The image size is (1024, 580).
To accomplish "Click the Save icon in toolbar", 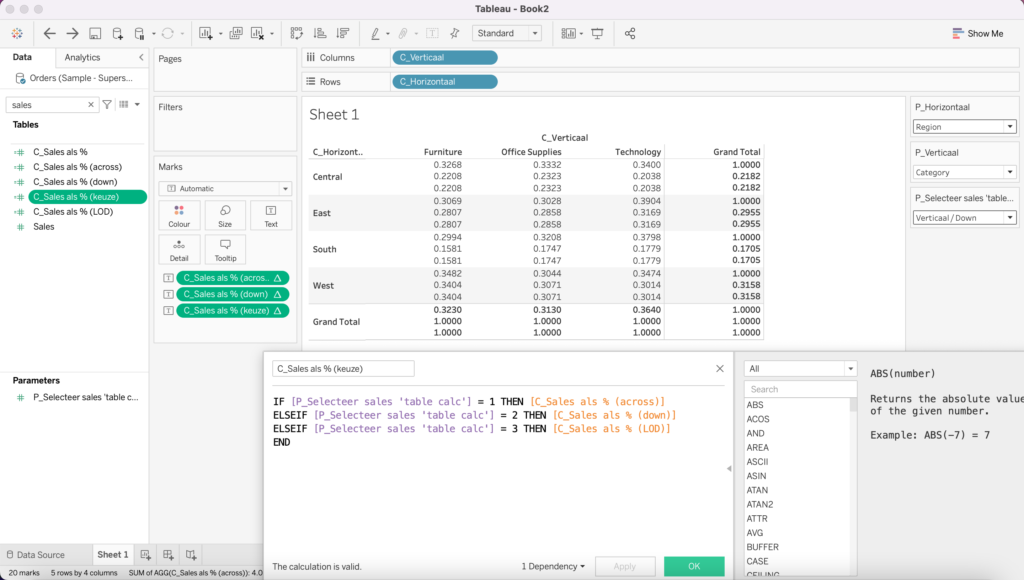I will click(95, 33).
